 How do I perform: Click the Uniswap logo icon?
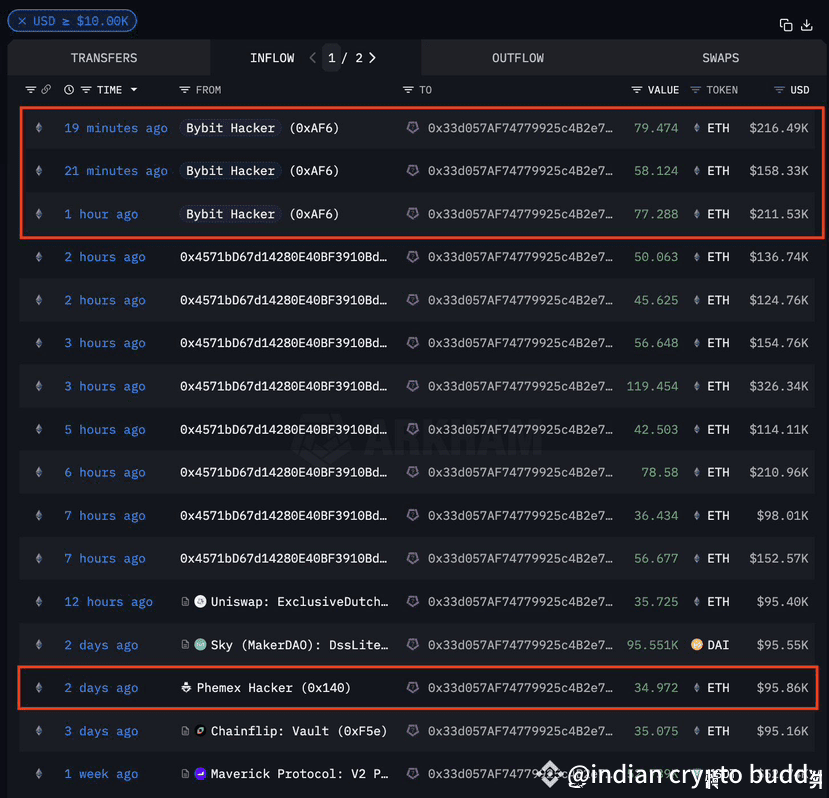200,601
